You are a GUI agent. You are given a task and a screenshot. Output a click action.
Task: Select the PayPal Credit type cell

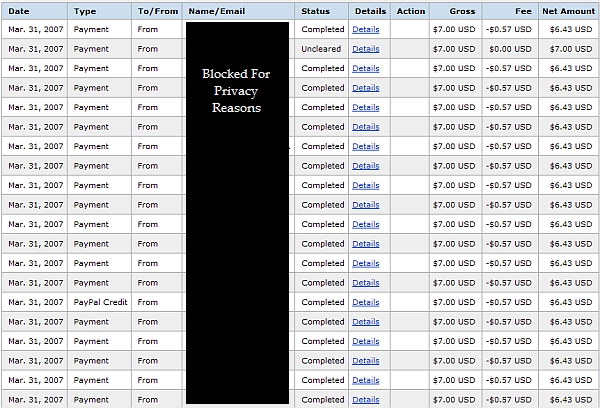click(99, 302)
